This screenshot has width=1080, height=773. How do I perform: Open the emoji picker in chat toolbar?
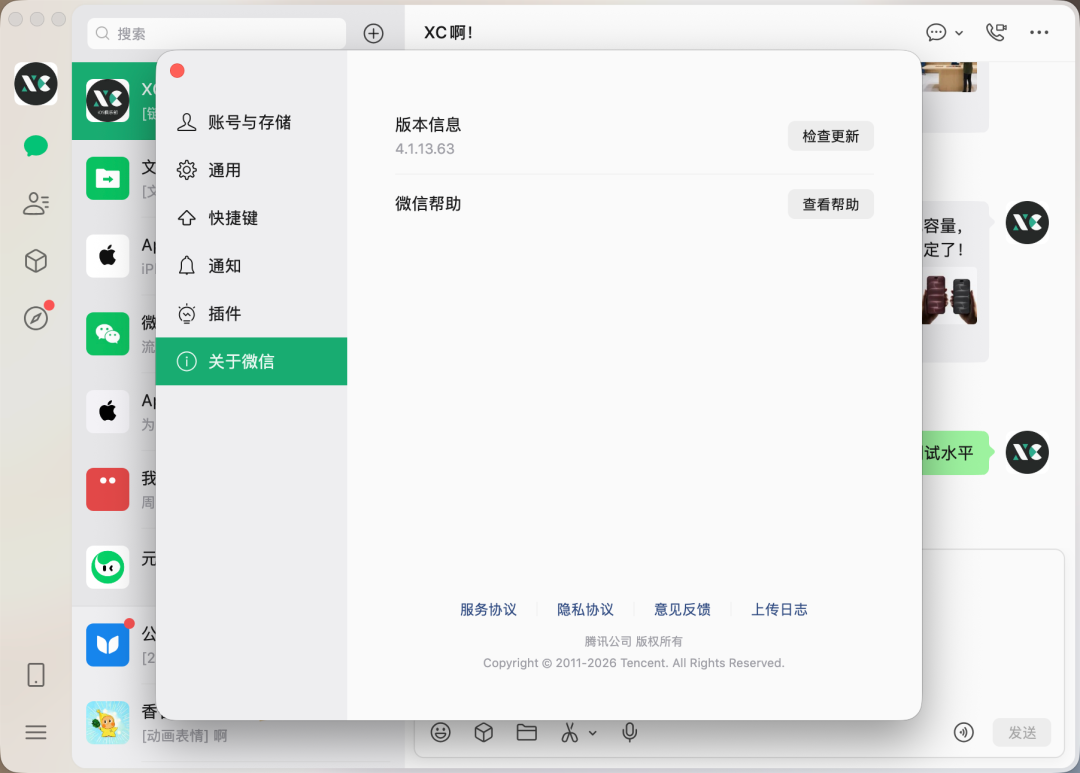click(x=441, y=732)
